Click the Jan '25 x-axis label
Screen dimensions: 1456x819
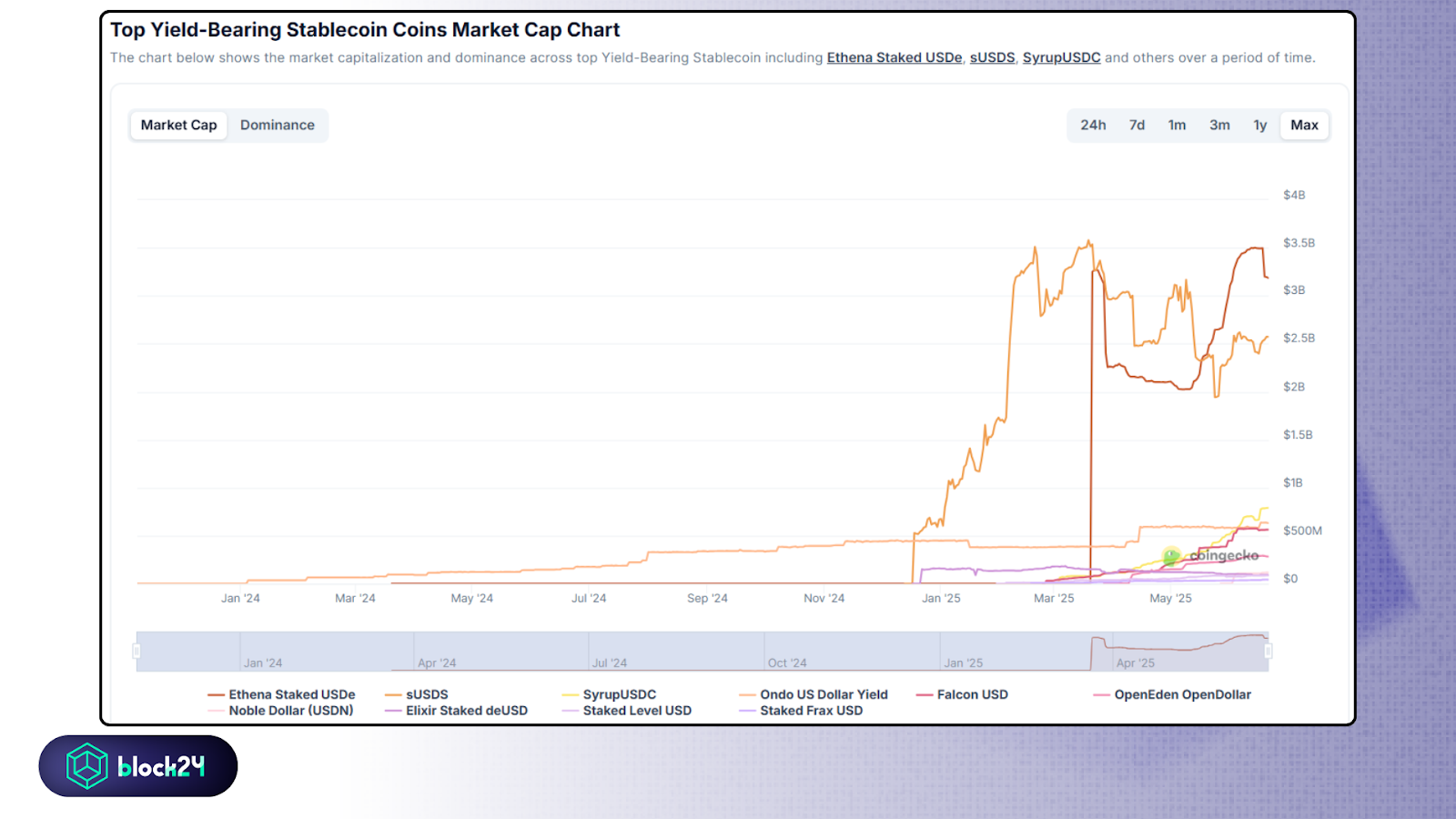pyautogui.click(x=941, y=598)
